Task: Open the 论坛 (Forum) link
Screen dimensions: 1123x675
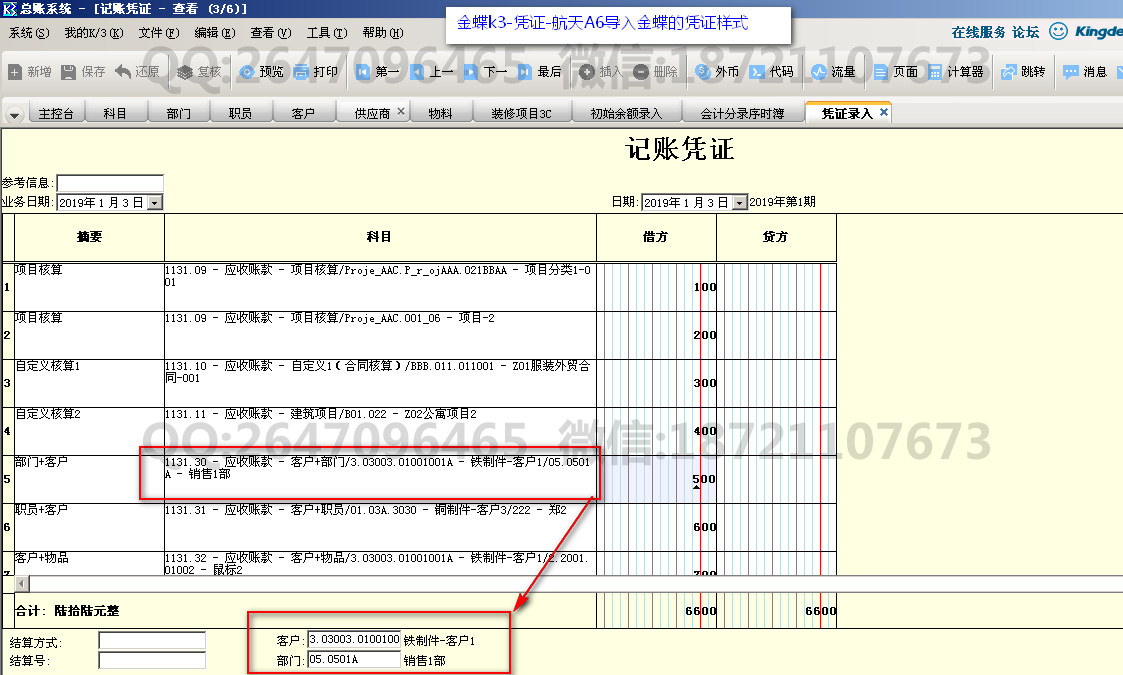Action: [x=1025, y=32]
